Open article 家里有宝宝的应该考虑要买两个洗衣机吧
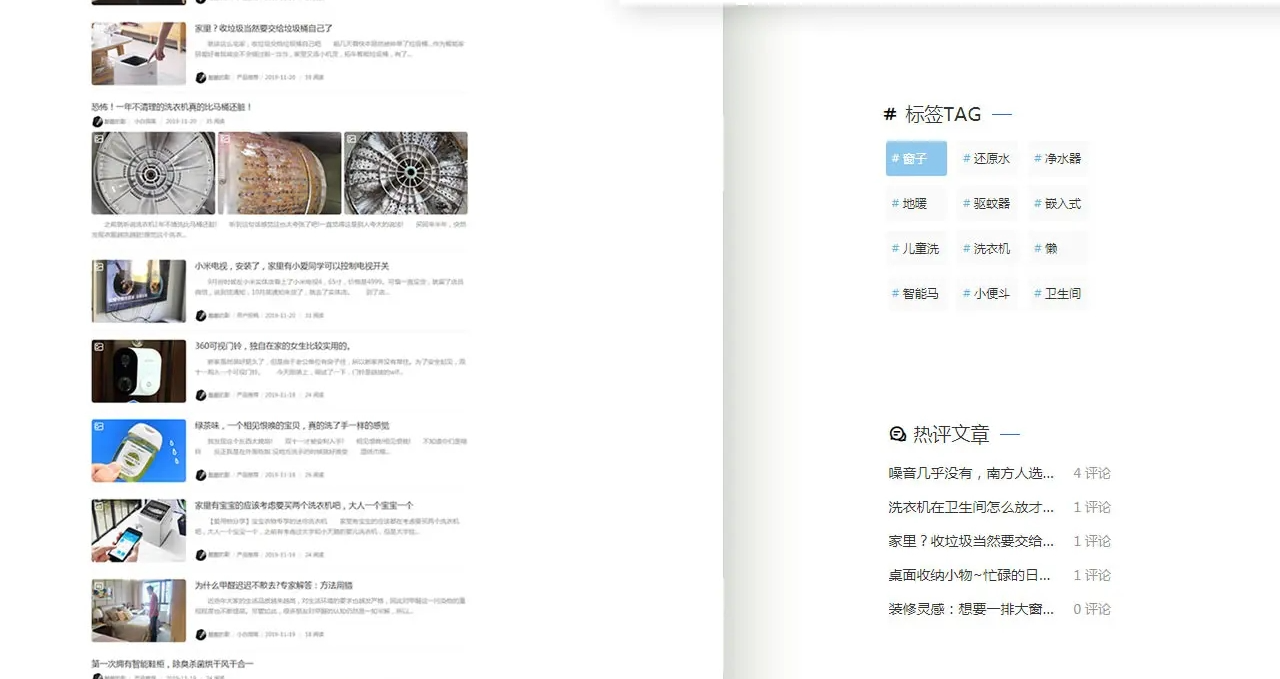Image resolution: width=1280 pixels, height=679 pixels. tap(304, 506)
